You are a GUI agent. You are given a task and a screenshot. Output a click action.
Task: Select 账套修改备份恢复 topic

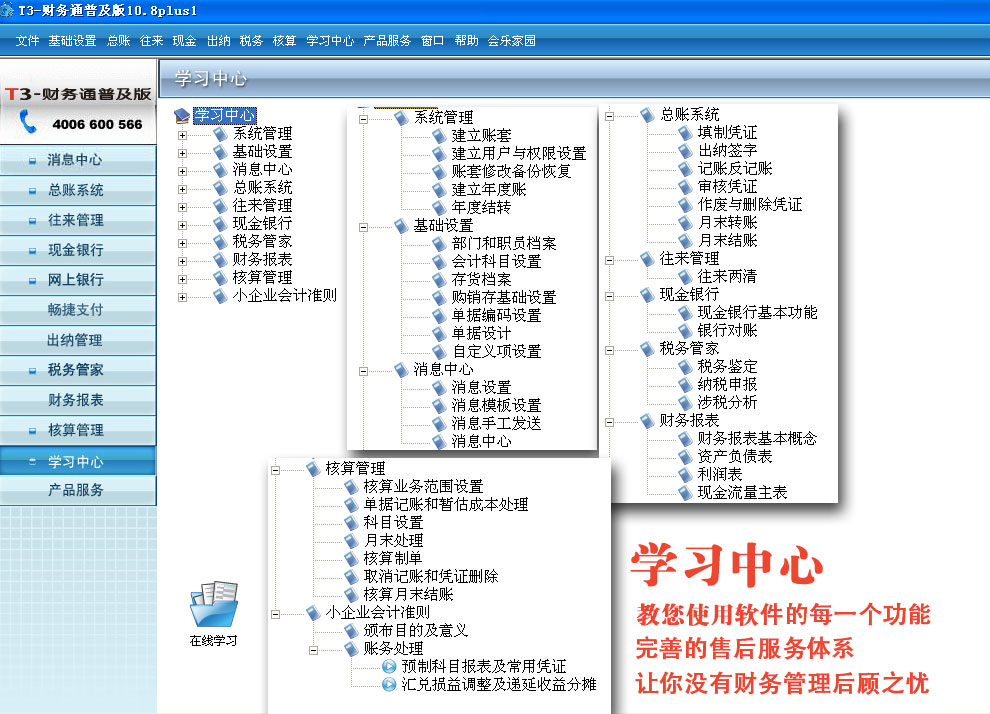511,171
